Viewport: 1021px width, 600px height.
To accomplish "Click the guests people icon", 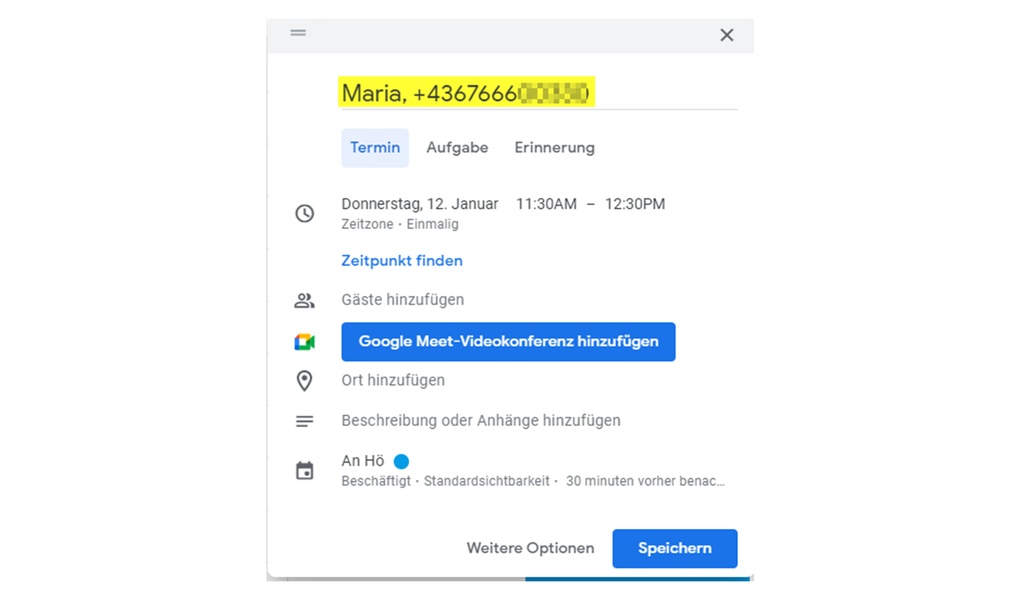I will [305, 300].
